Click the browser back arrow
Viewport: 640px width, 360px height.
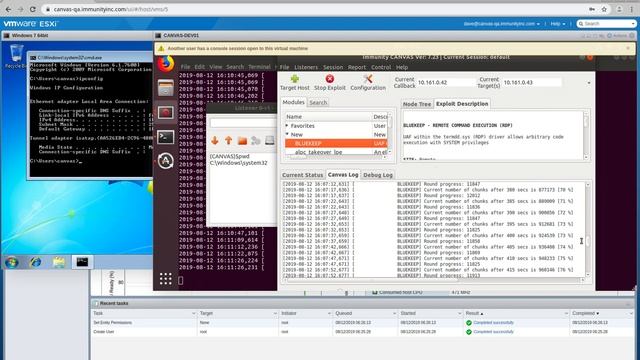pos(8,9)
